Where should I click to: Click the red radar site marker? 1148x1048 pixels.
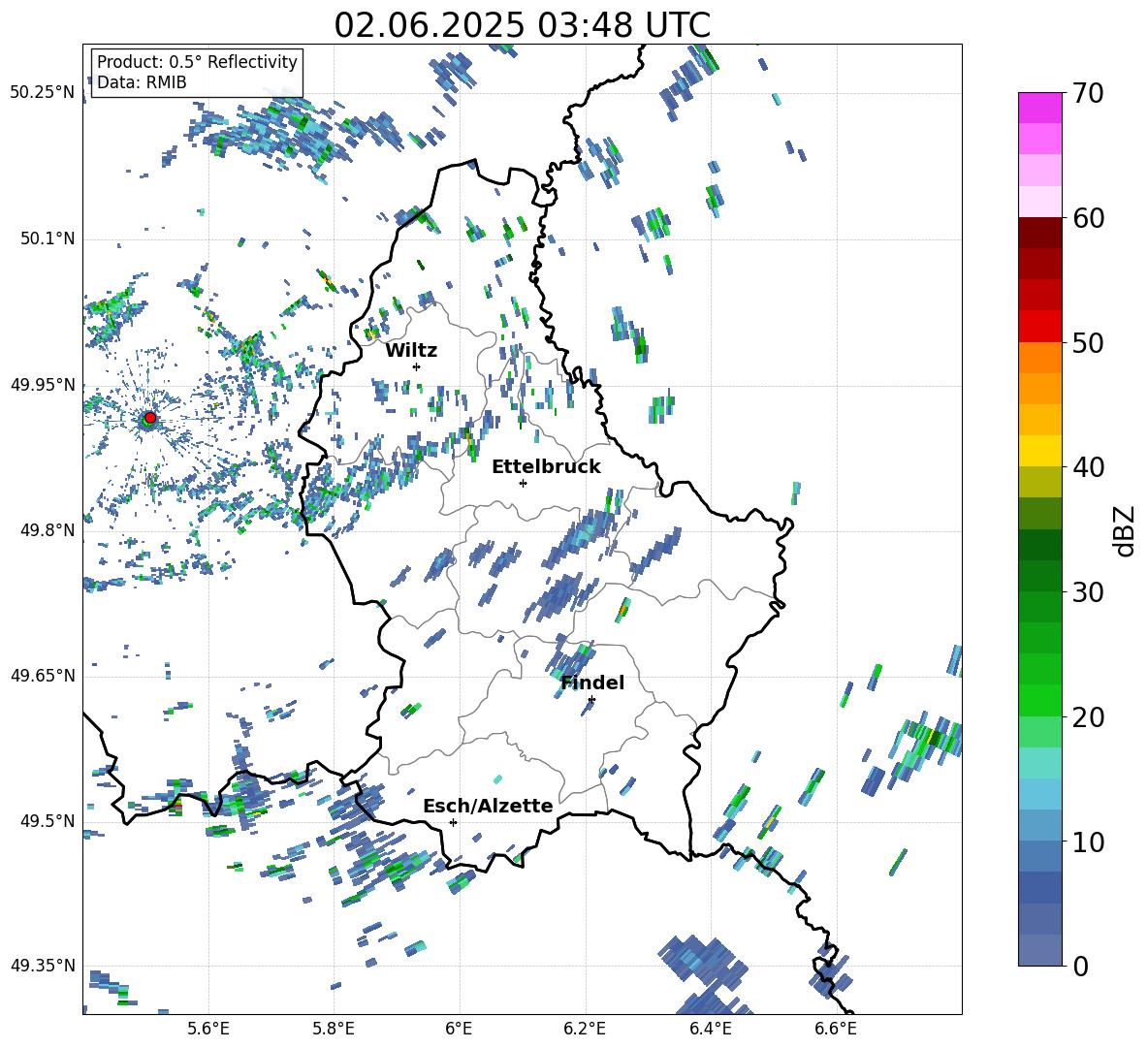[150, 418]
